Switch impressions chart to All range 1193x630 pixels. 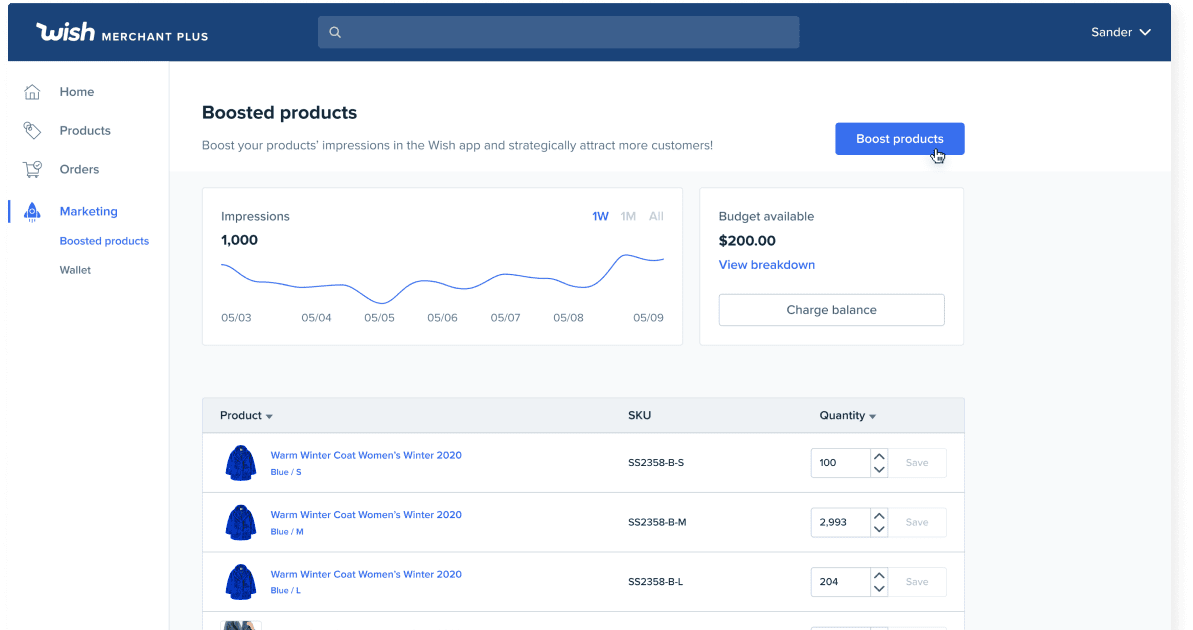(656, 216)
